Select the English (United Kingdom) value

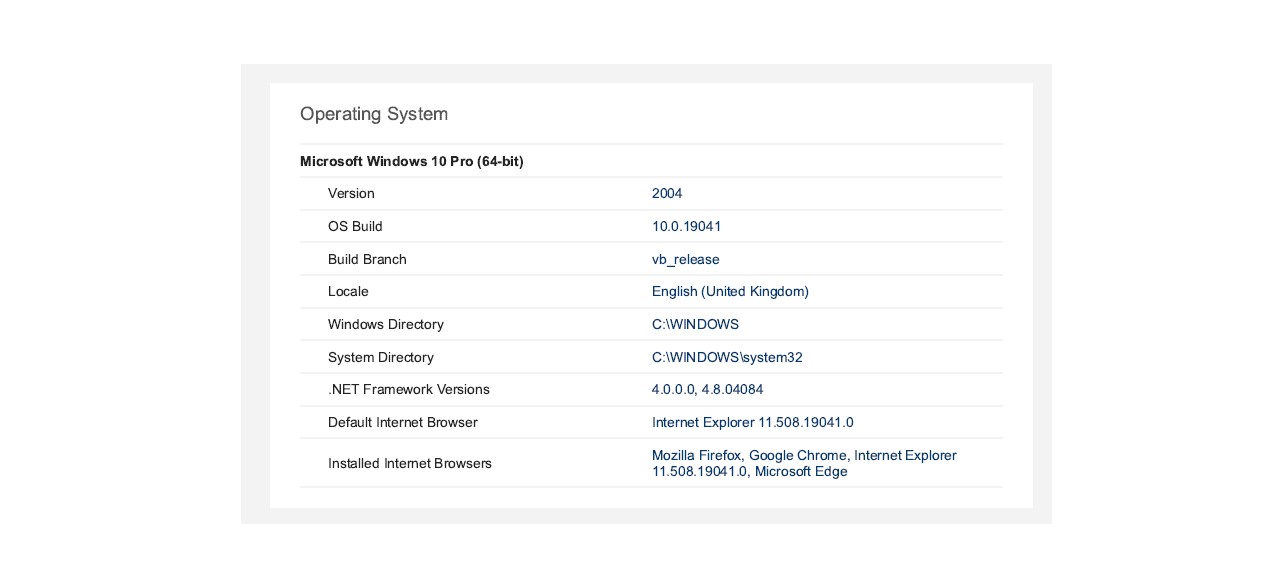click(730, 291)
